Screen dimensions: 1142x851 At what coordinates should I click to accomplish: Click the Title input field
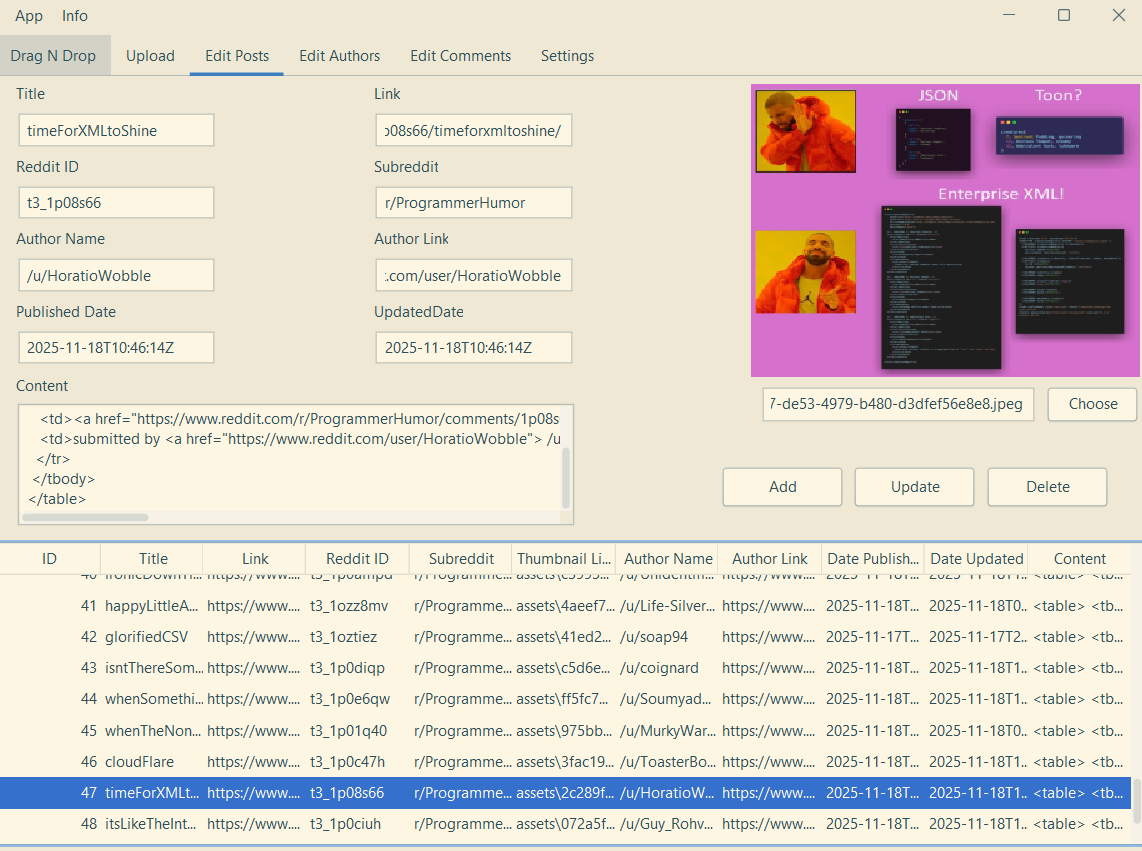coord(117,130)
